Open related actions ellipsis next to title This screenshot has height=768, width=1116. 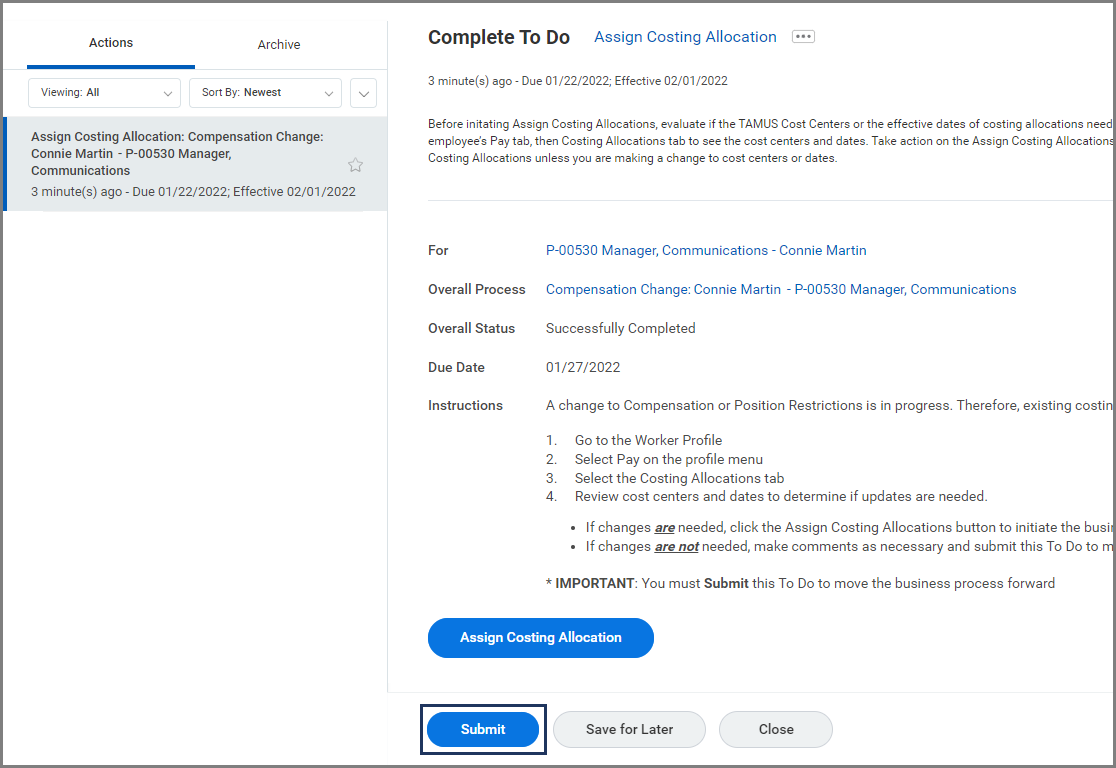tap(803, 37)
